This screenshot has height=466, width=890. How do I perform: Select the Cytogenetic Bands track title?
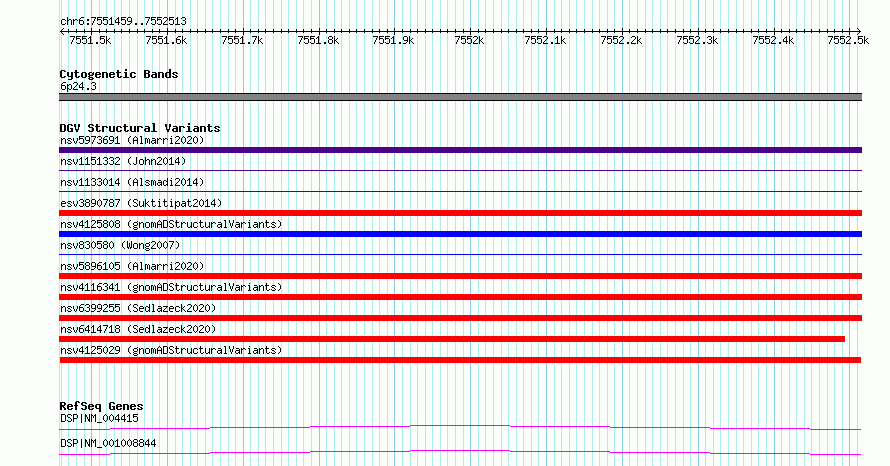coord(119,74)
